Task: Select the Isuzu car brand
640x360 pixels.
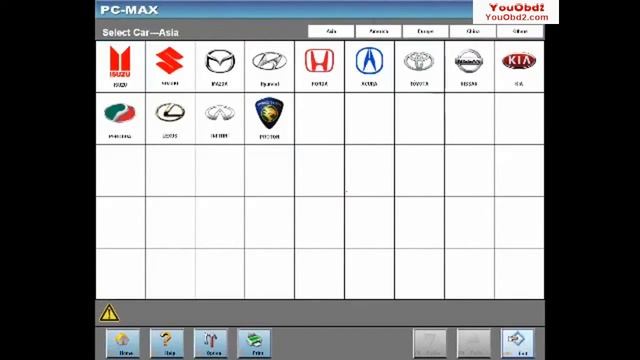Action: click(120, 67)
